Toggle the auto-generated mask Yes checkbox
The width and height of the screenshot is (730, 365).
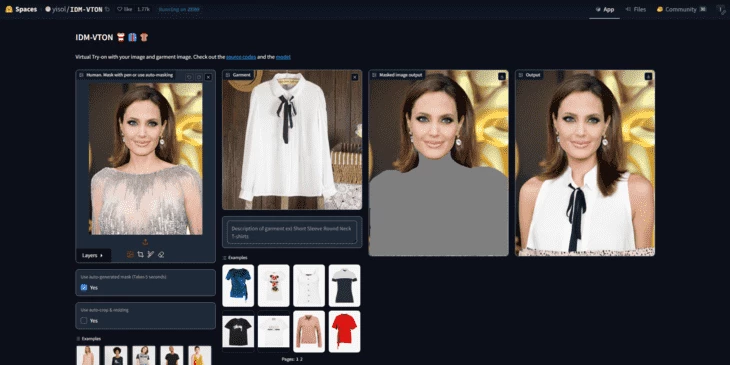[x=84, y=288]
